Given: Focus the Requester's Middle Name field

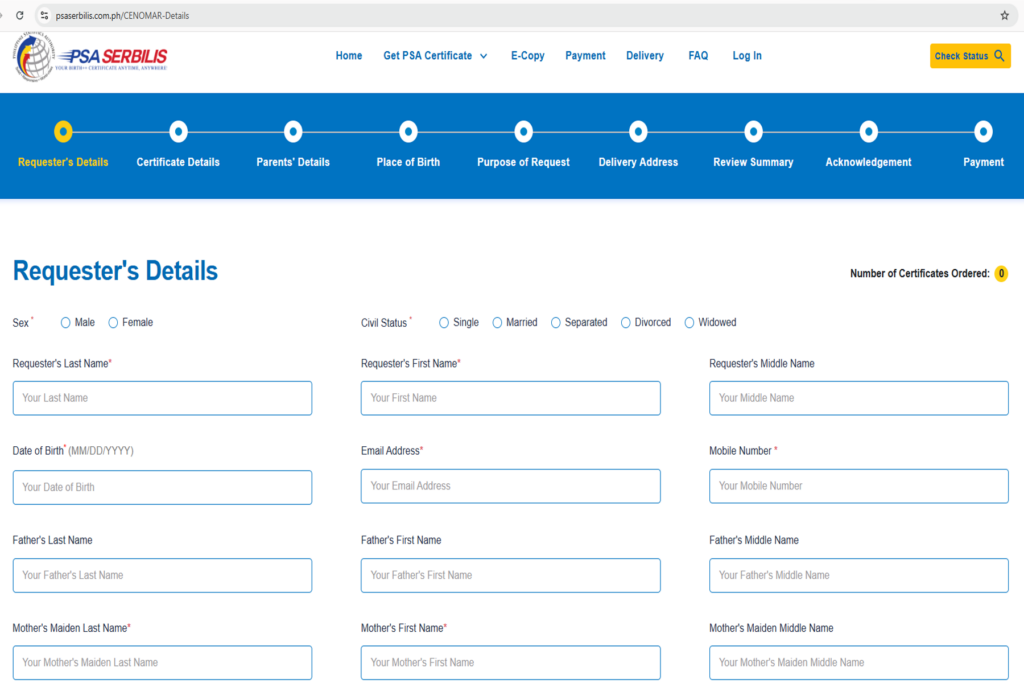Looking at the screenshot, I should (859, 398).
